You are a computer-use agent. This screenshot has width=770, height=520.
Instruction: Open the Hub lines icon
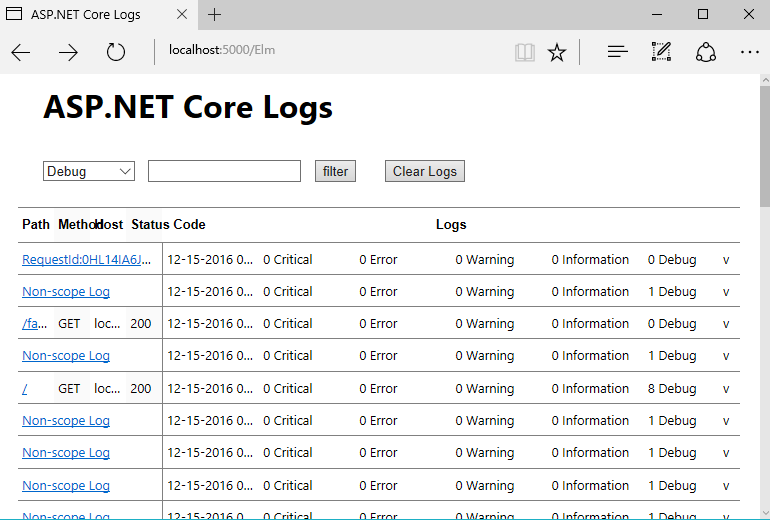[x=617, y=52]
